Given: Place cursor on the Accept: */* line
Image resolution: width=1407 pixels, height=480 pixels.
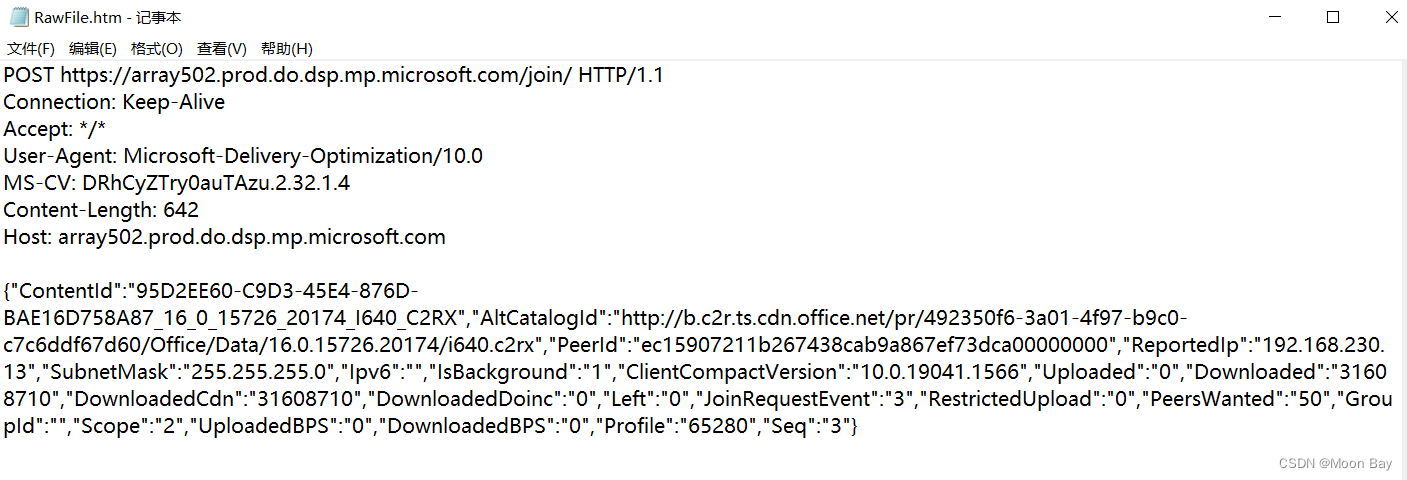Looking at the screenshot, I should [x=54, y=129].
